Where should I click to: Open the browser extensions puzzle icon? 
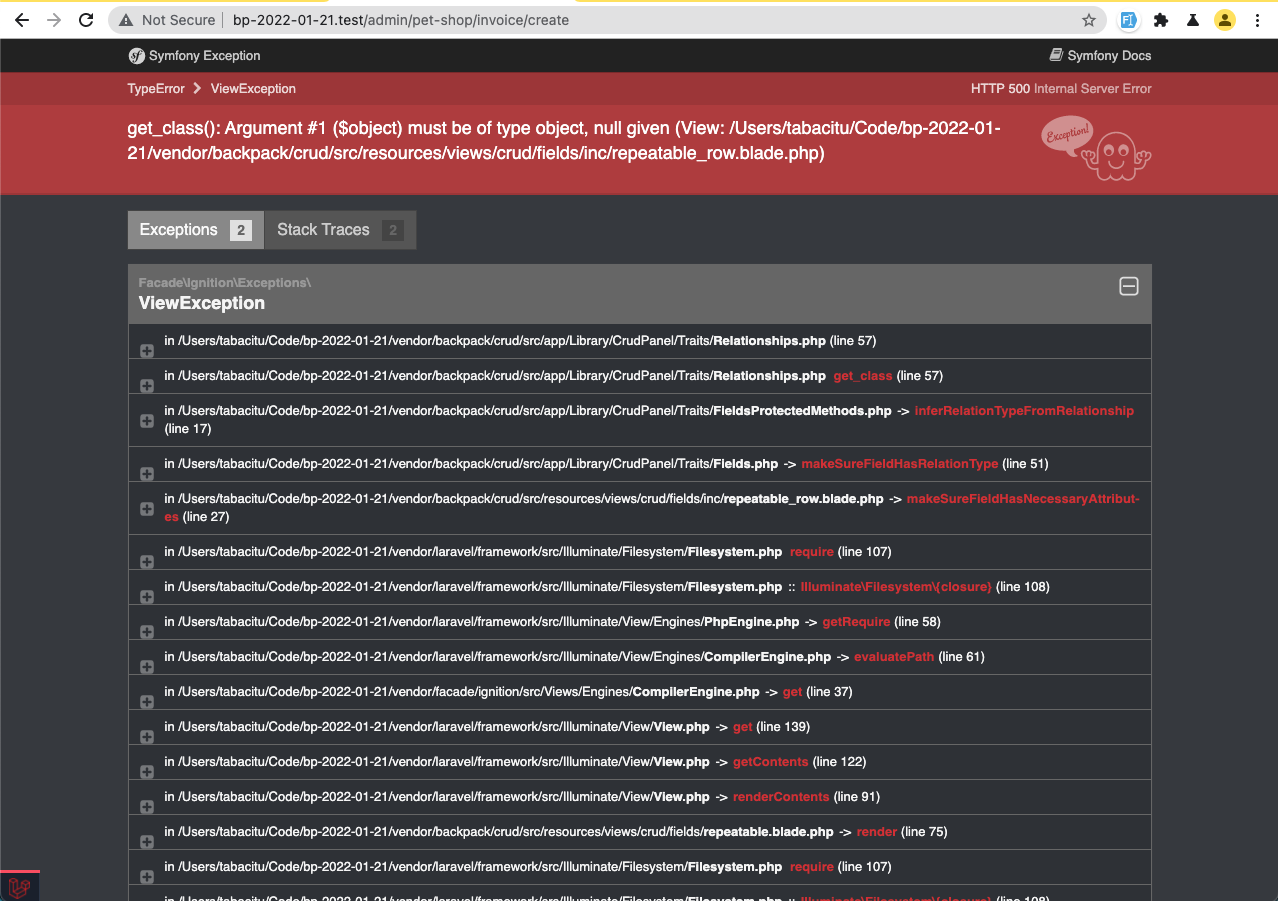[x=1161, y=19]
